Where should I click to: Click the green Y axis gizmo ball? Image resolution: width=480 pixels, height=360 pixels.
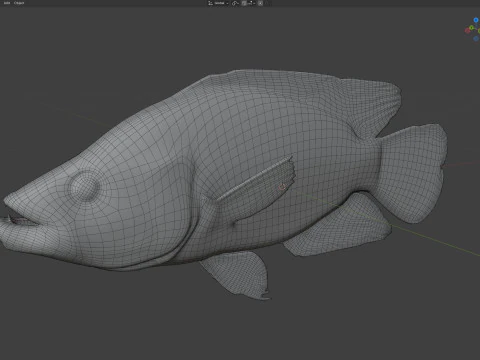coord(471,28)
